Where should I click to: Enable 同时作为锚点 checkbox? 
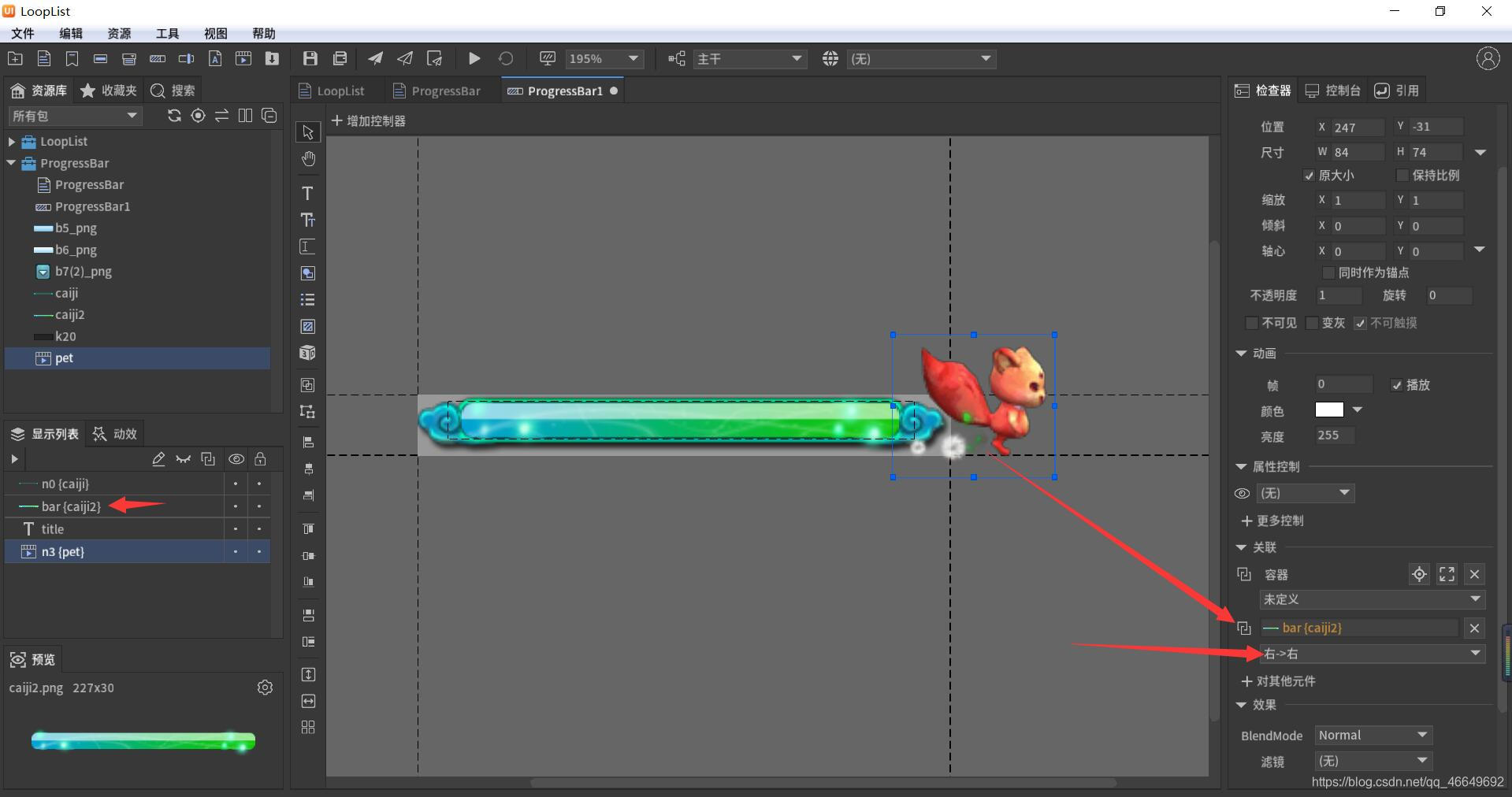click(1328, 272)
